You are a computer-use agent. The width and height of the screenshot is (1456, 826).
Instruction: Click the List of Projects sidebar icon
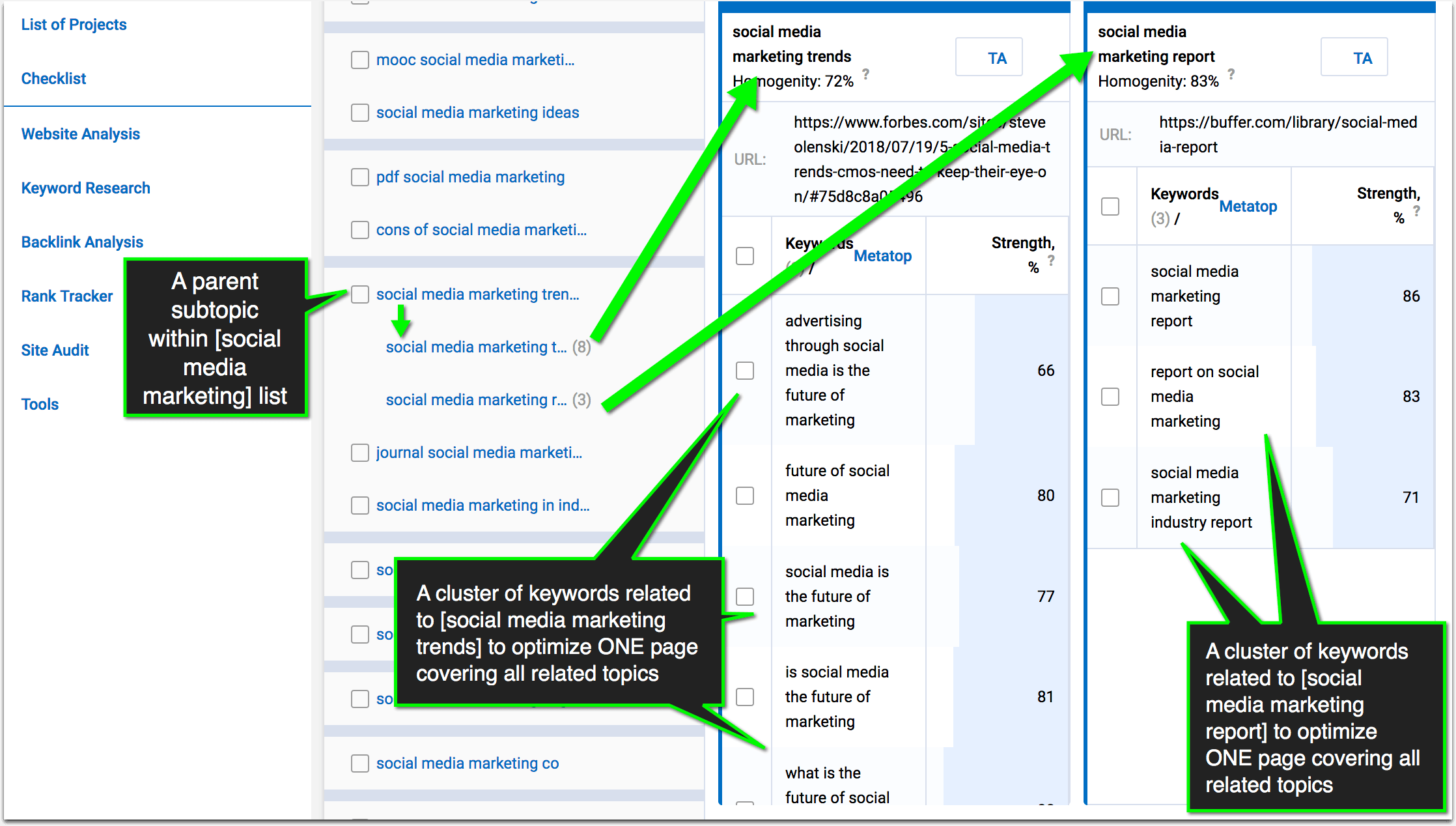75,24
